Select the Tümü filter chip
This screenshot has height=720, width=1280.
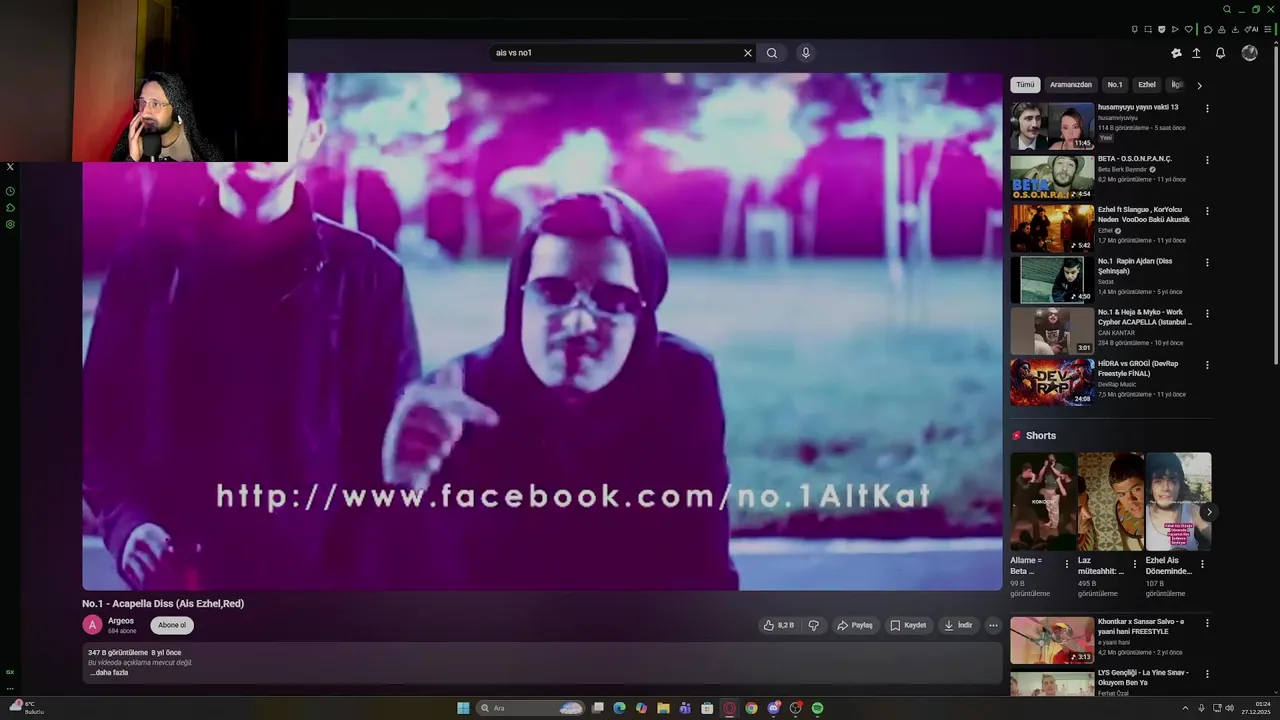(x=1025, y=85)
